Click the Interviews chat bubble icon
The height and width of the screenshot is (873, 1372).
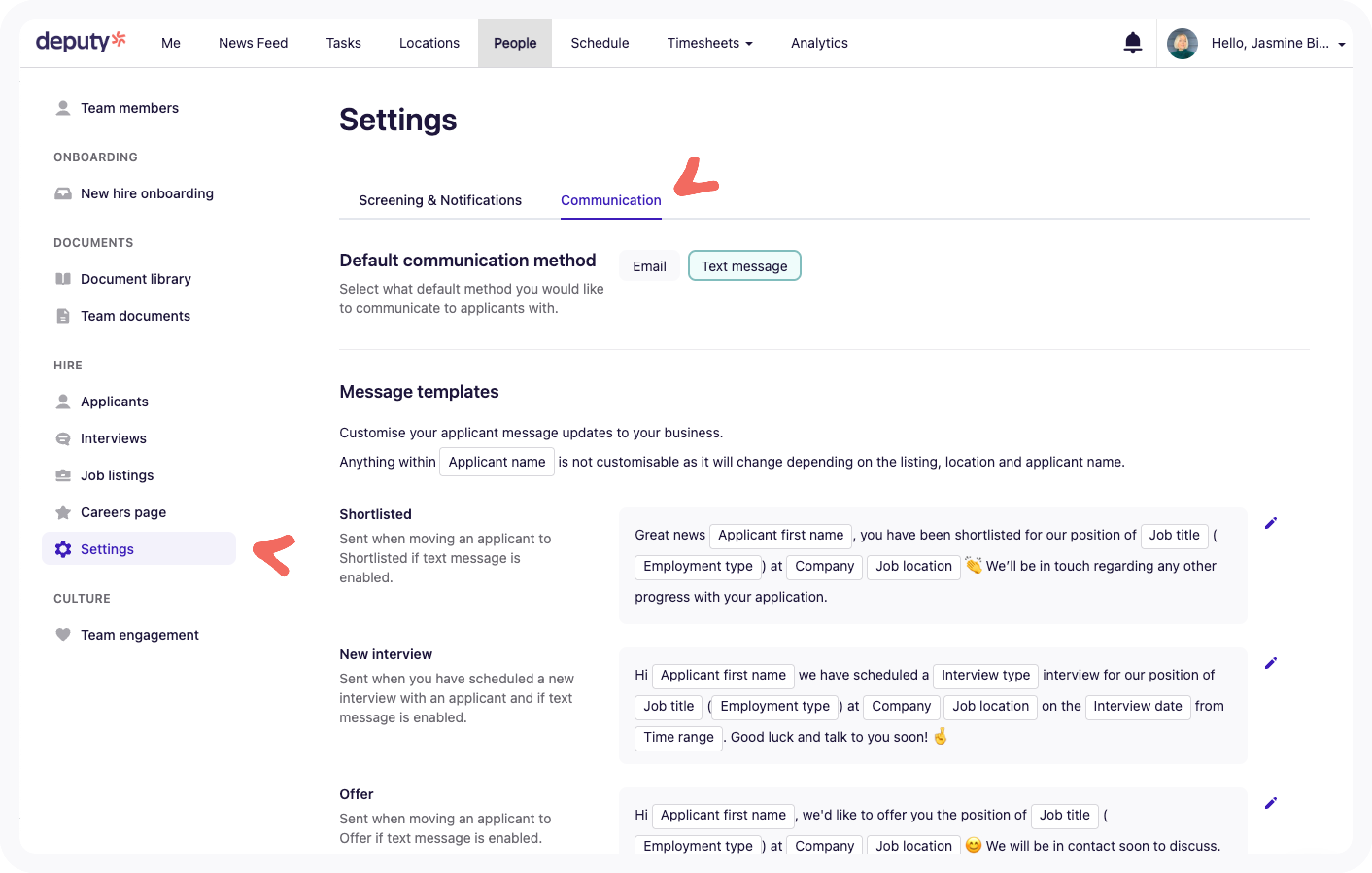63,438
